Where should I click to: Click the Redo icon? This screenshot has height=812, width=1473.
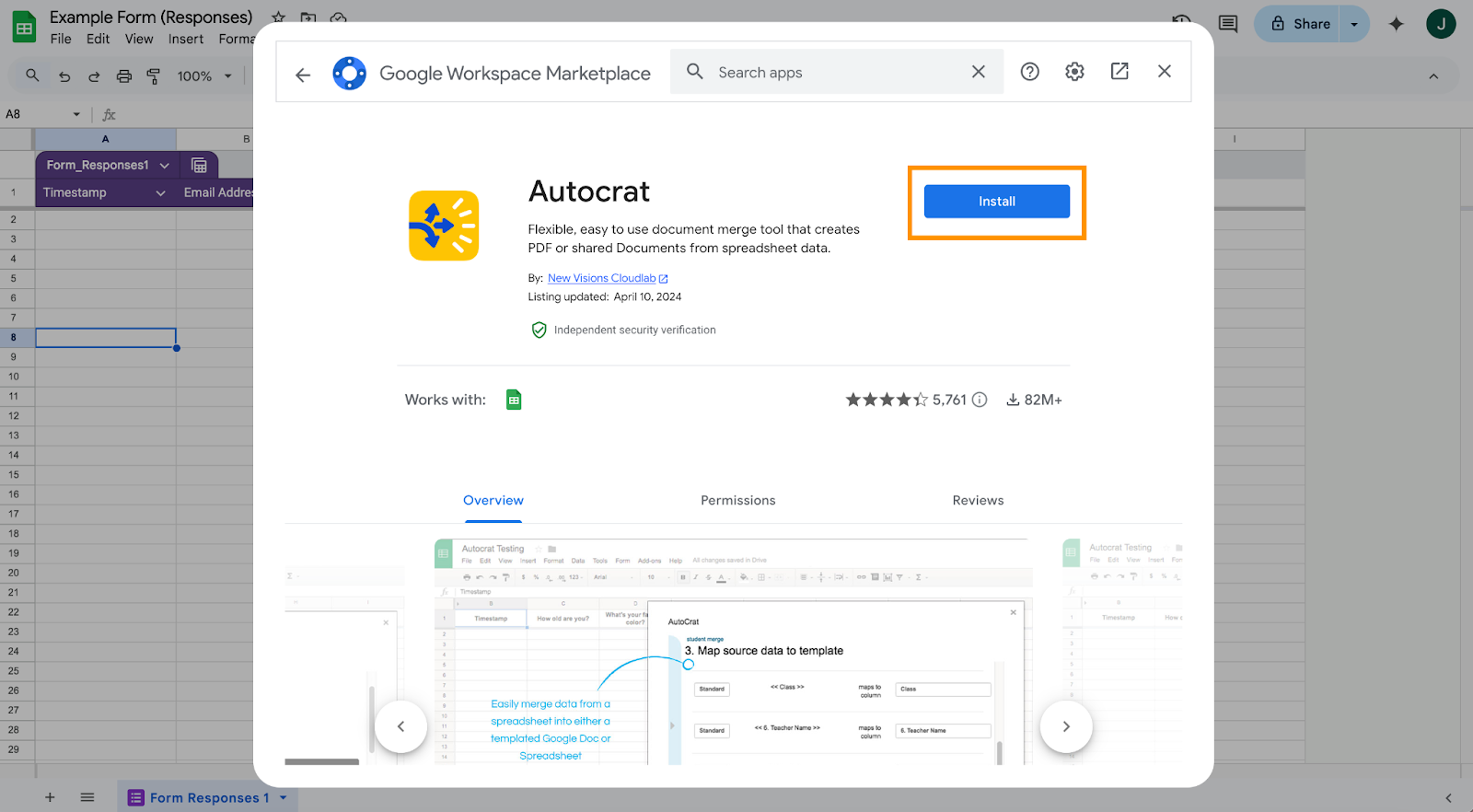94,76
